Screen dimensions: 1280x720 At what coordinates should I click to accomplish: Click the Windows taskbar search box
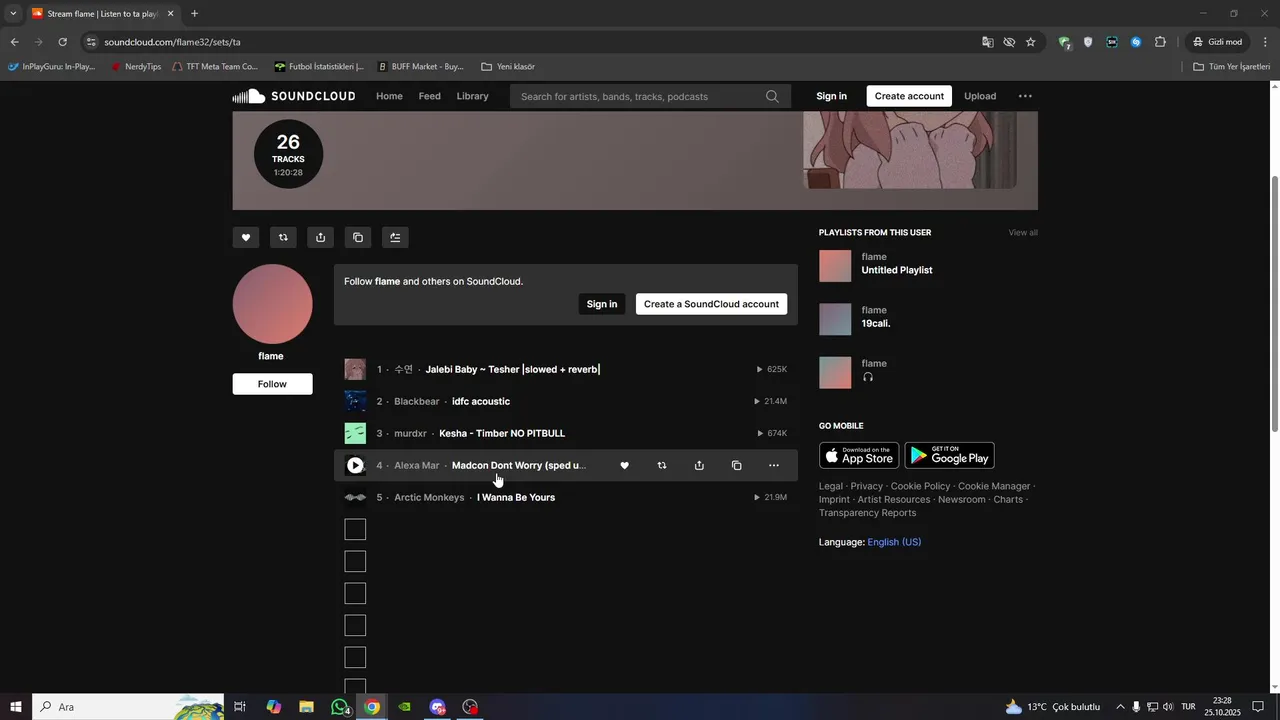[128, 707]
